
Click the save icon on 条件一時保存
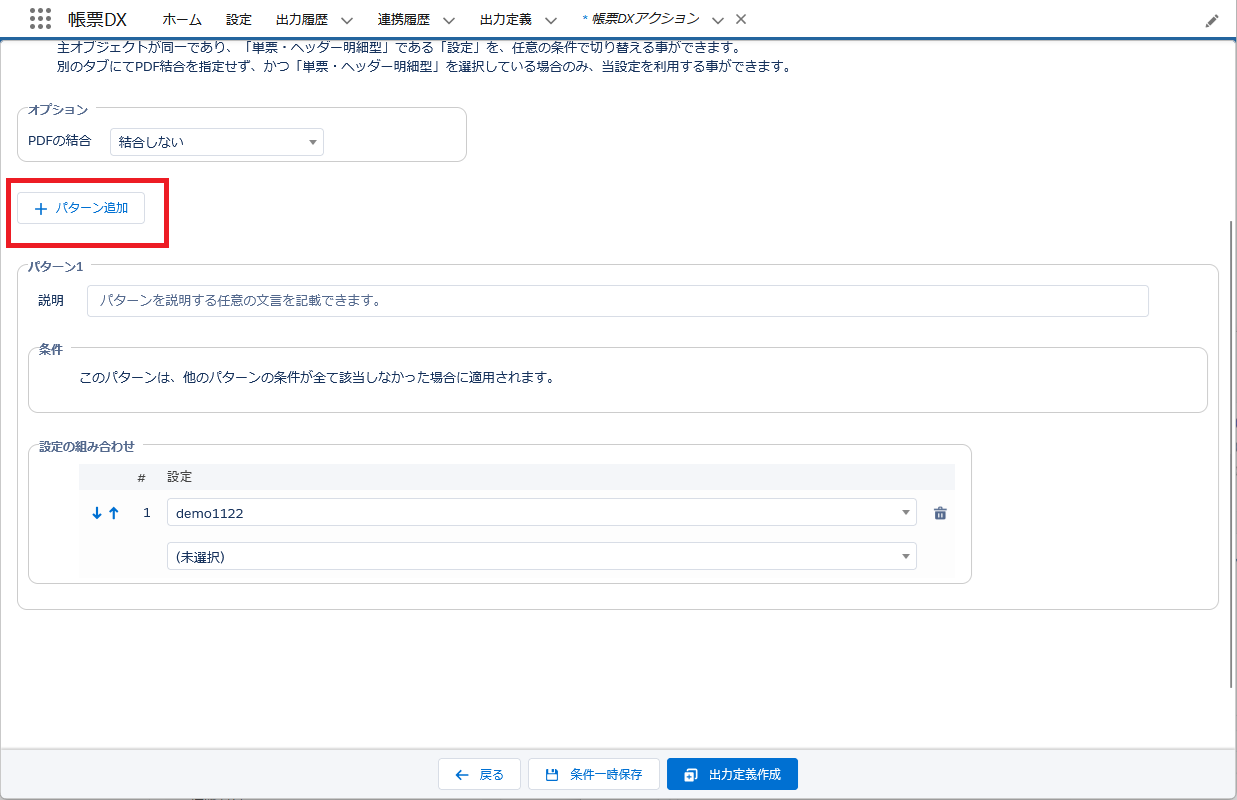pyautogui.click(x=550, y=773)
